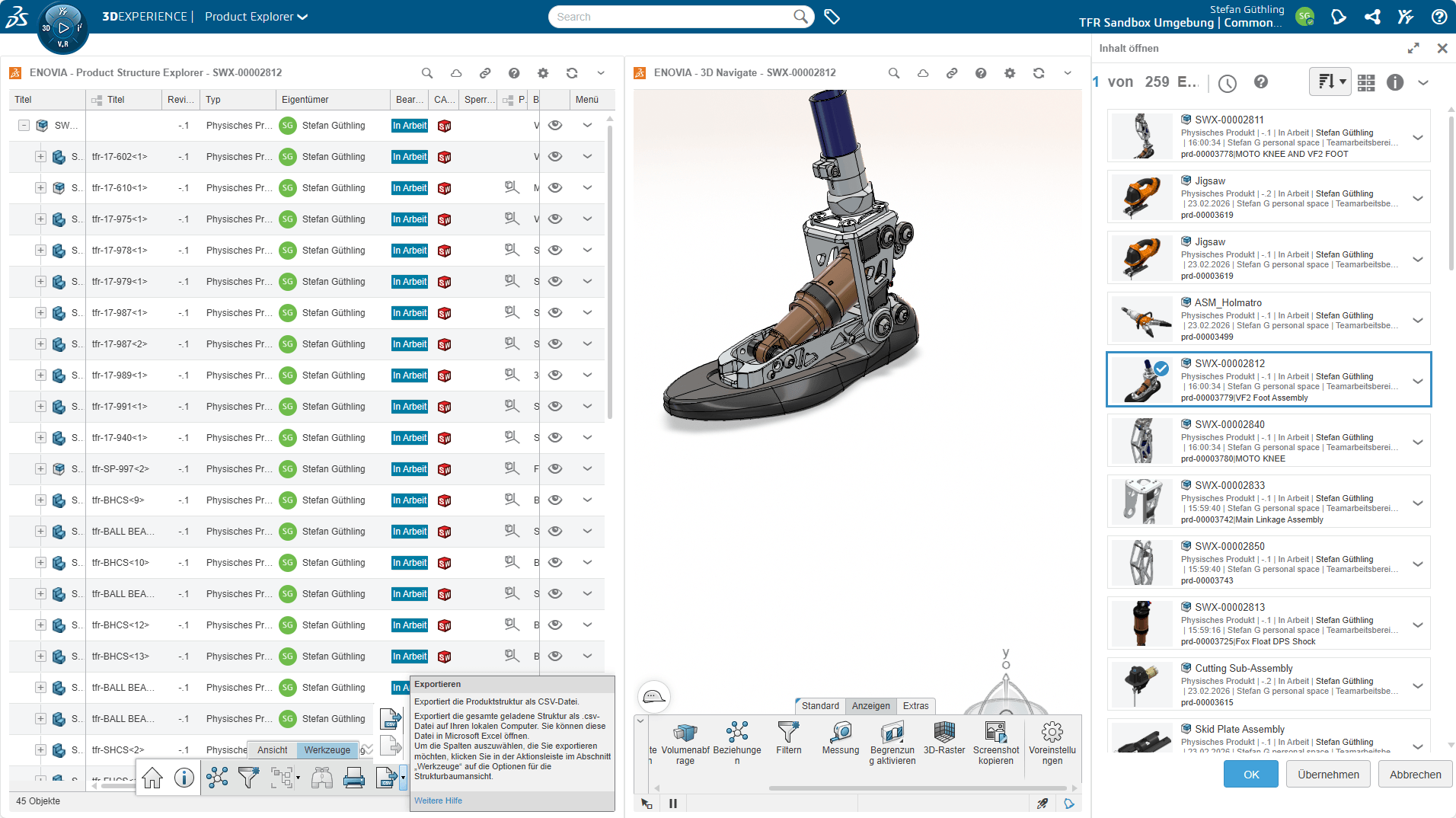This screenshot has height=818, width=1456.
Task: Confirm selection with the OK button
Action: point(1251,774)
